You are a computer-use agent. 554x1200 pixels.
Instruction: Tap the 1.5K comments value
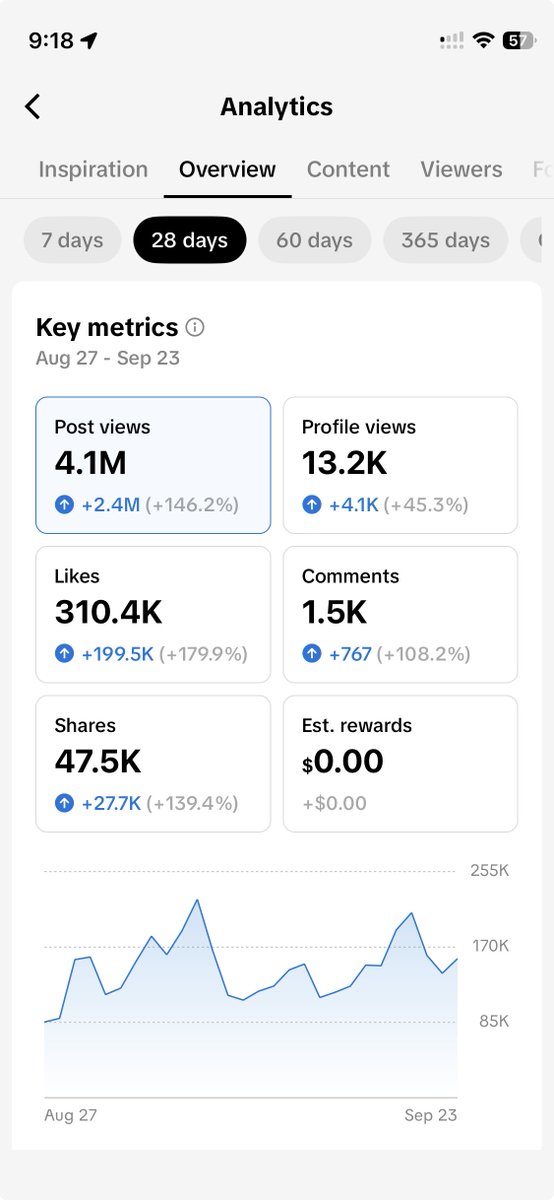coord(334,612)
